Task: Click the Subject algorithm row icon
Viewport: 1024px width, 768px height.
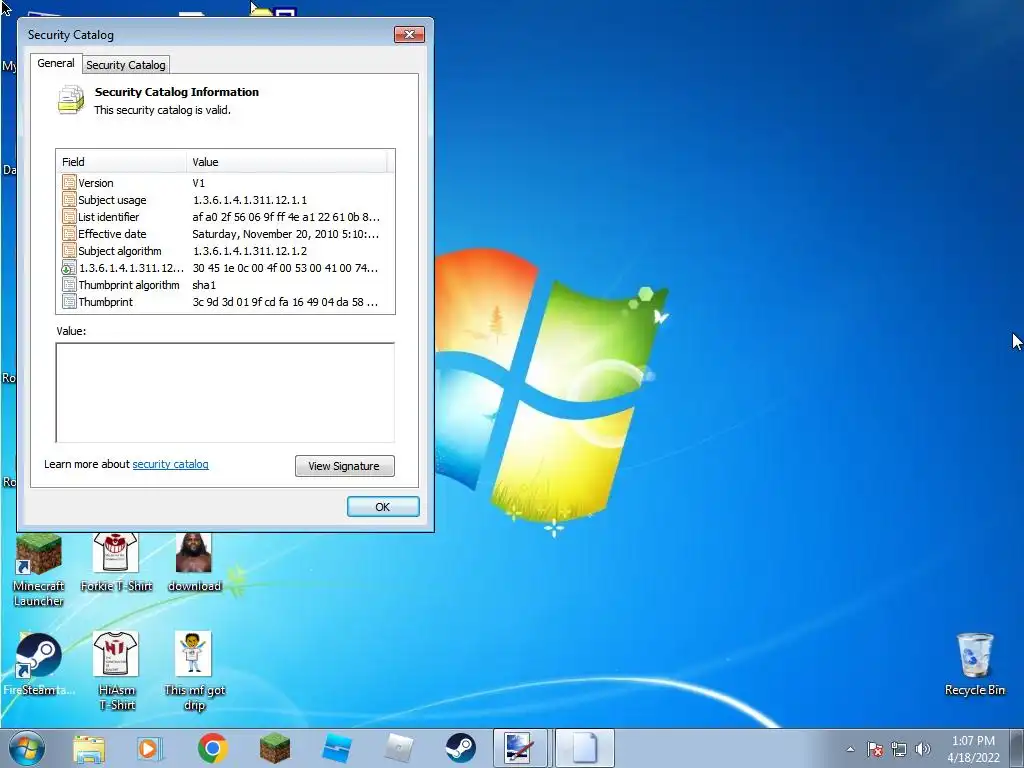Action: pyautogui.click(x=69, y=251)
